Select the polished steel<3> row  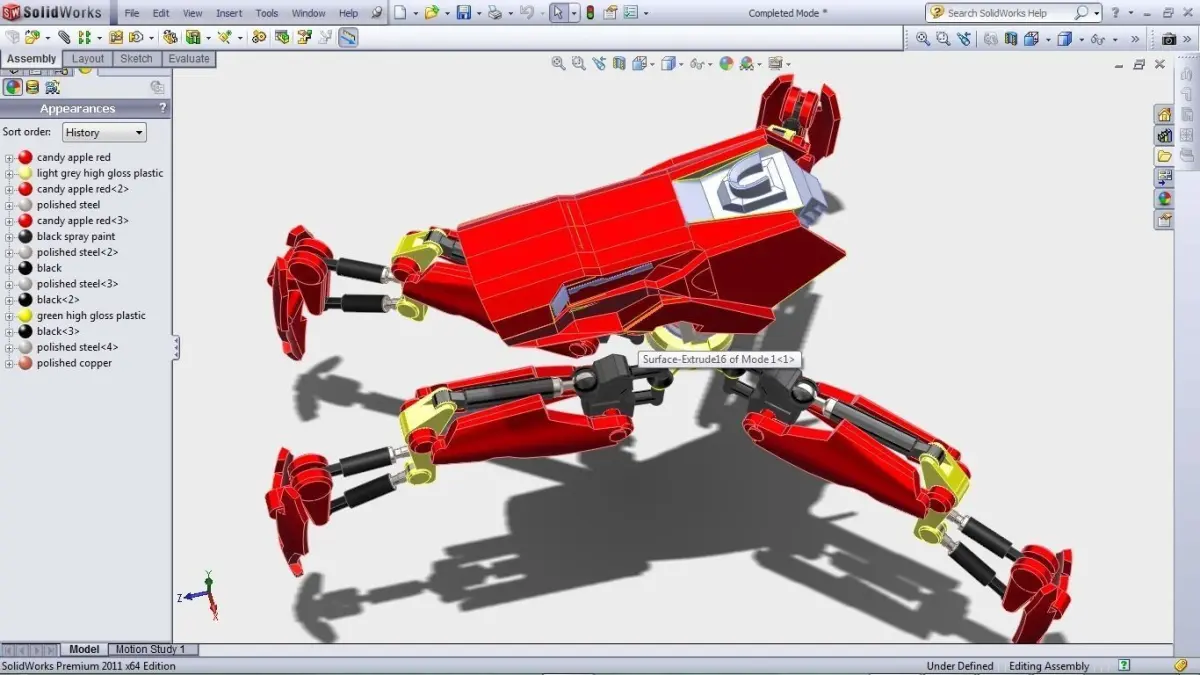click(77, 284)
